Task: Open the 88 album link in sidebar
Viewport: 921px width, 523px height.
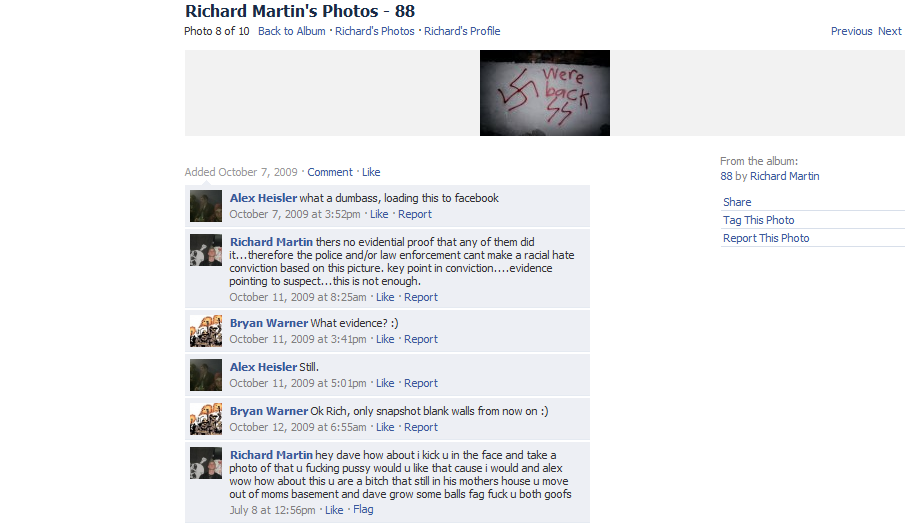Action: pyautogui.click(x=726, y=176)
